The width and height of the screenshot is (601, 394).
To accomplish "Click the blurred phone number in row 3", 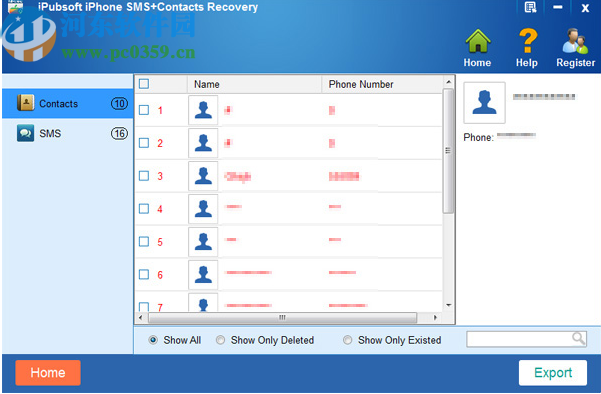I will pyautogui.click(x=344, y=176).
